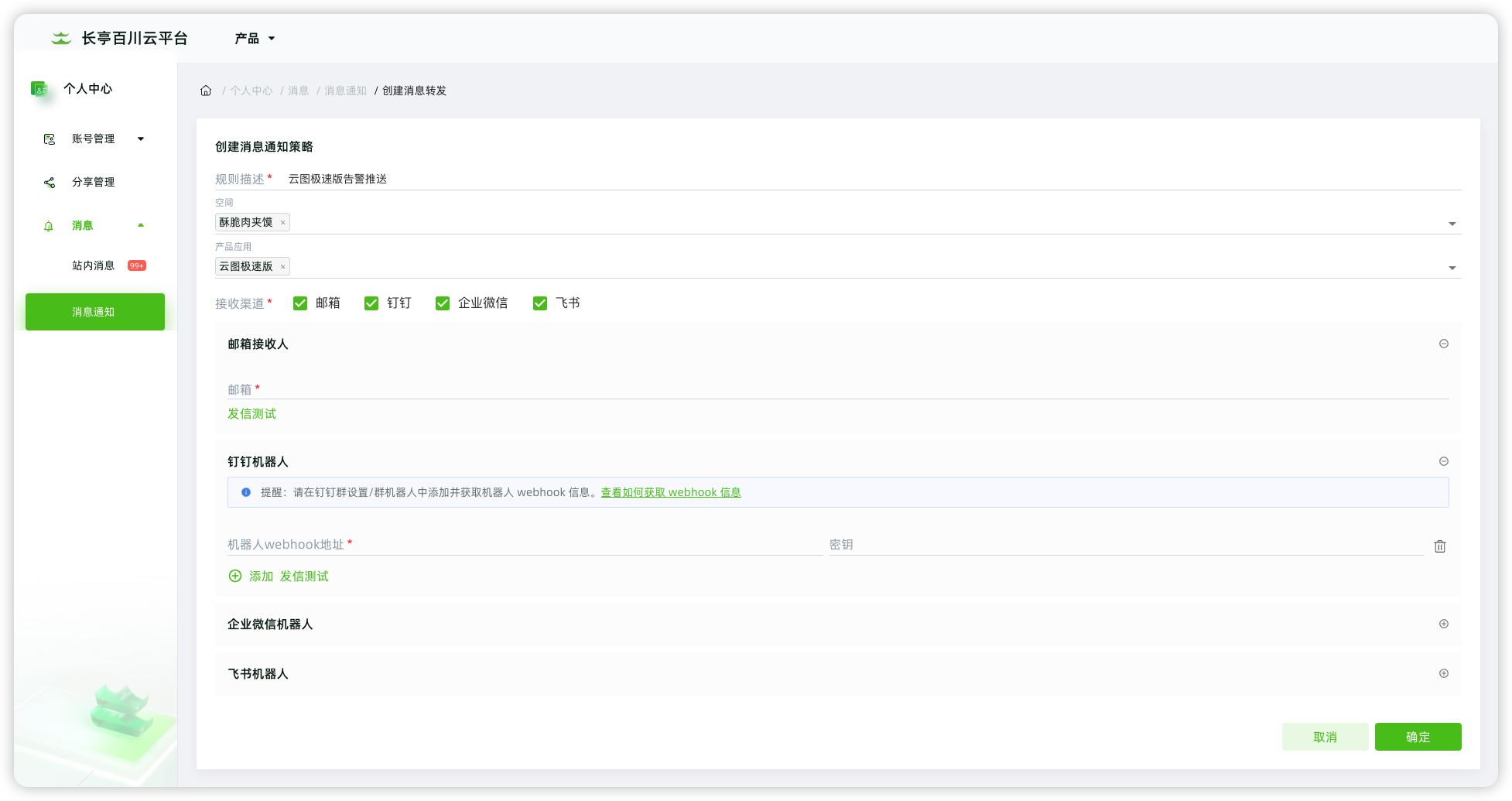This screenshot has width=1512, height=801.
Task: Open the 产品 dropdown in top bar
Action: (x=255, y=38)
